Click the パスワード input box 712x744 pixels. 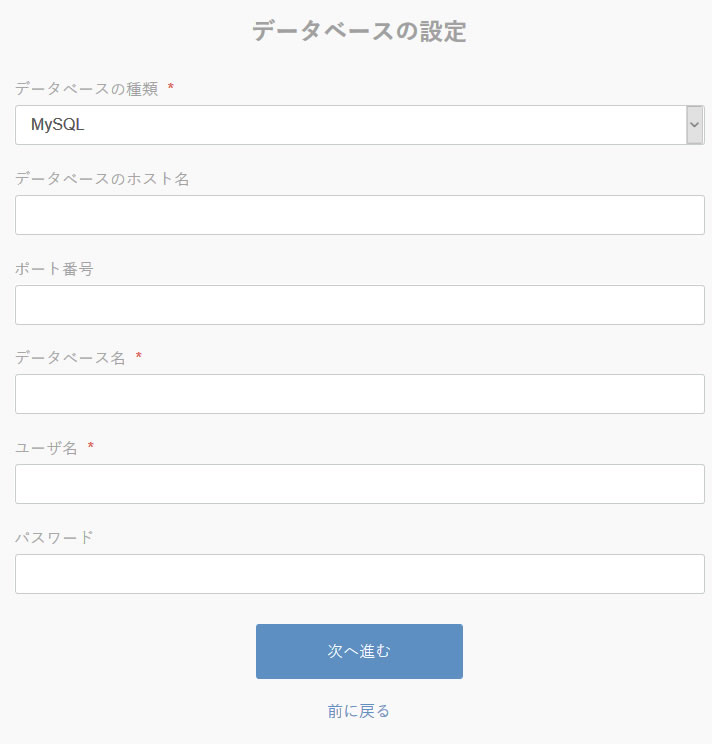pyautogui.click(x=360, y=574)
